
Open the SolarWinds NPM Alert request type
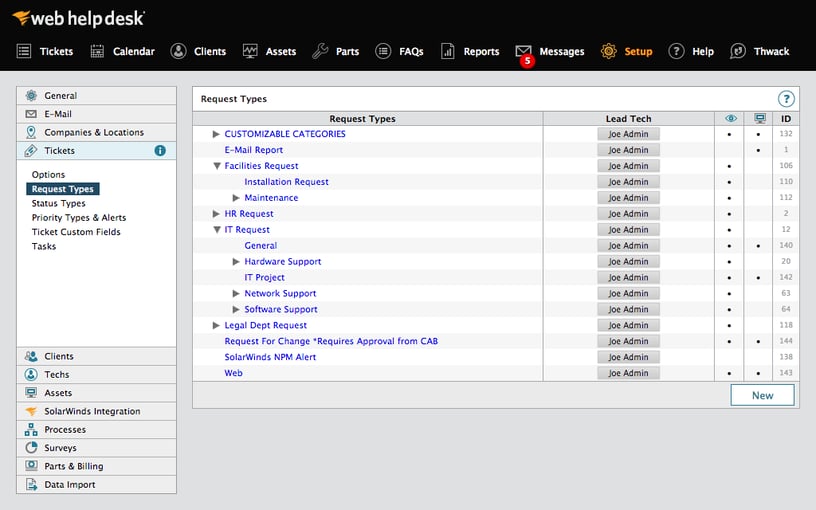[x=270, y=357]
